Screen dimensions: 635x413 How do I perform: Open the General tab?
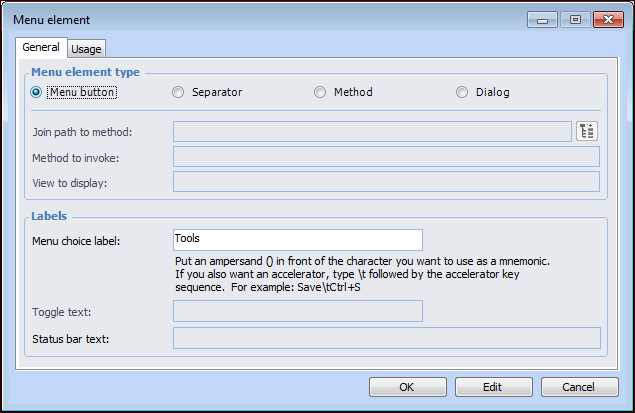pos(41,47)
